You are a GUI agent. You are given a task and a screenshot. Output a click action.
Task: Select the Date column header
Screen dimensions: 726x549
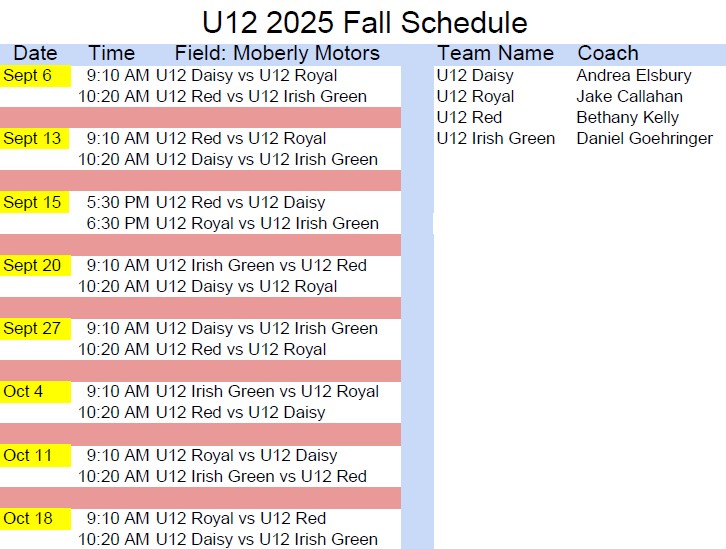pos(35,53)
